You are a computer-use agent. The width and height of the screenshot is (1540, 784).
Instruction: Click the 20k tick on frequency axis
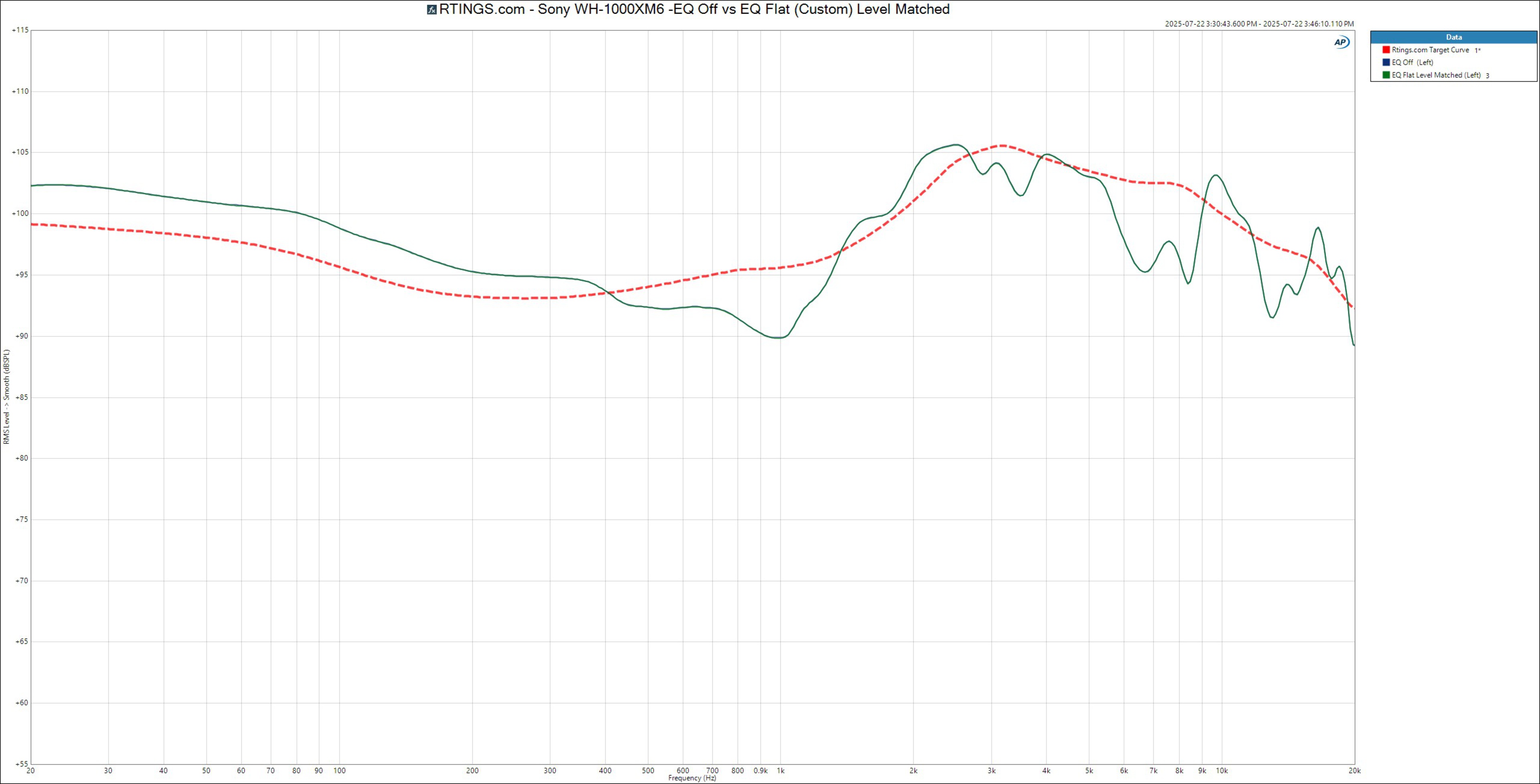pyautogui.click(x=1354, y=771)
